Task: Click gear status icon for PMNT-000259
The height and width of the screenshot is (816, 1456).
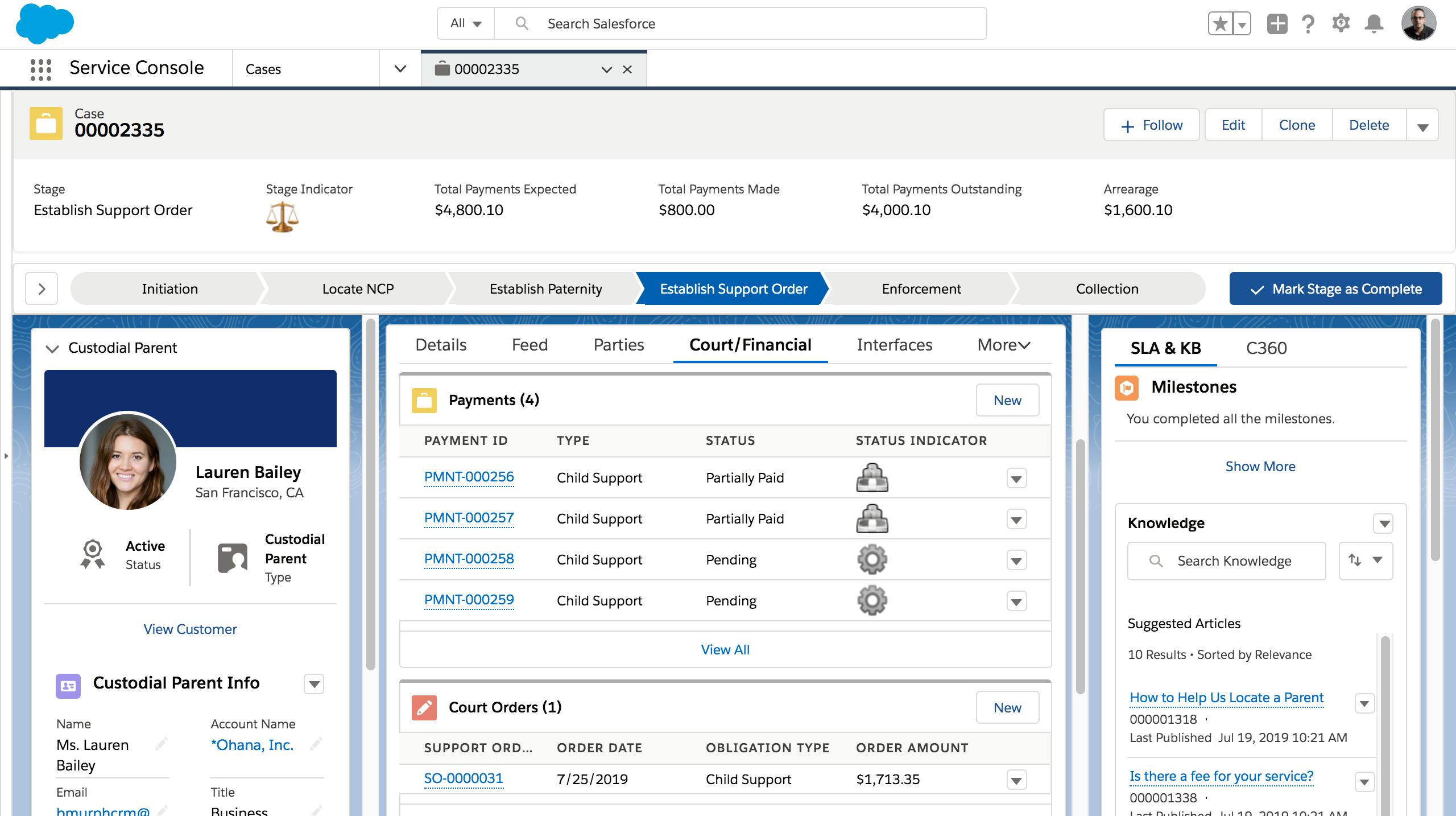Action: (872, 601)
